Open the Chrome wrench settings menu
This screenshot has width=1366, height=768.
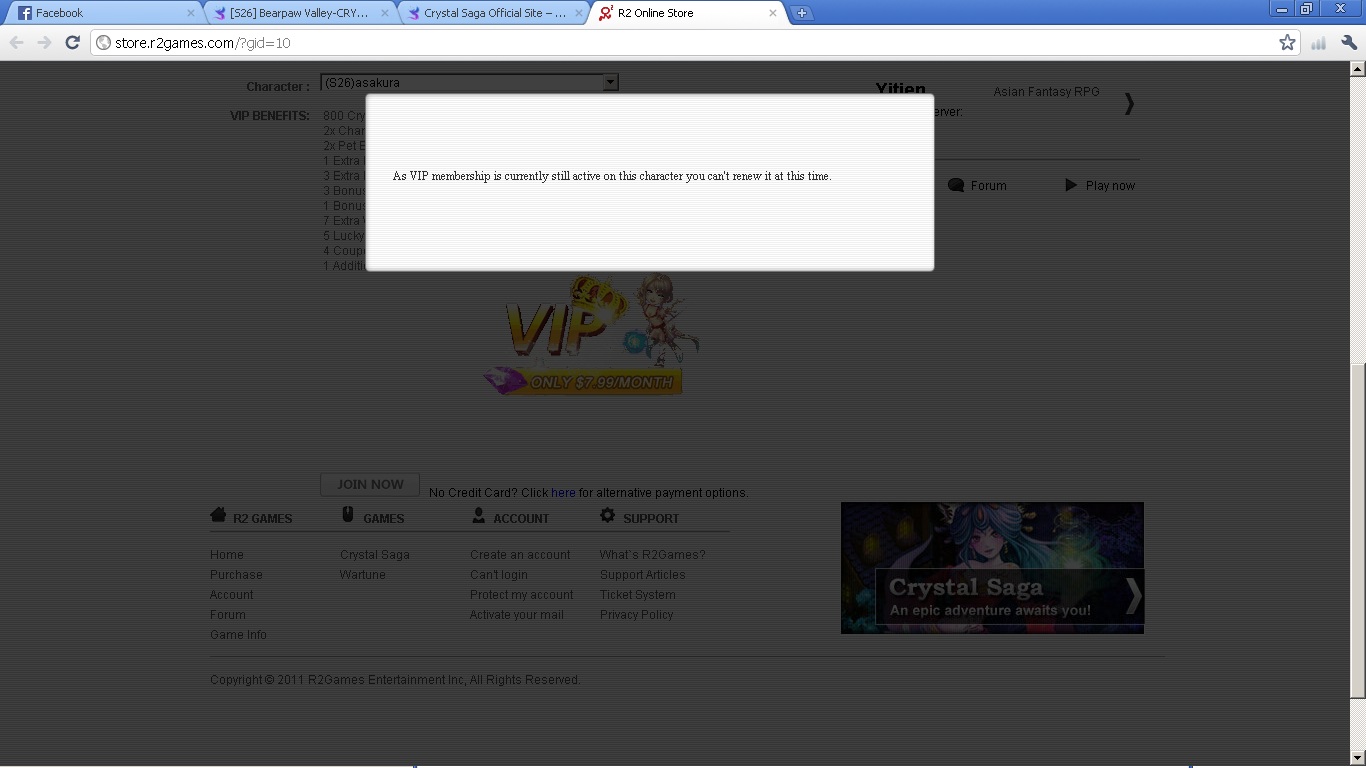(1348, 42)
